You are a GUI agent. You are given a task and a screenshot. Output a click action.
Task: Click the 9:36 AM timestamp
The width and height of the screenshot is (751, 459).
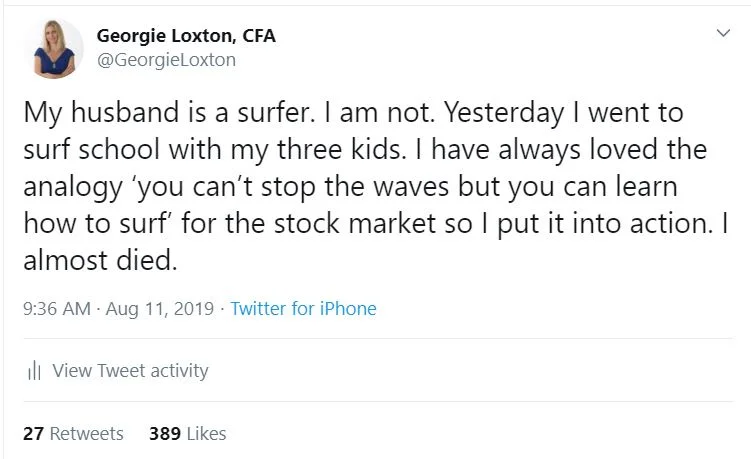click(56, 309)
